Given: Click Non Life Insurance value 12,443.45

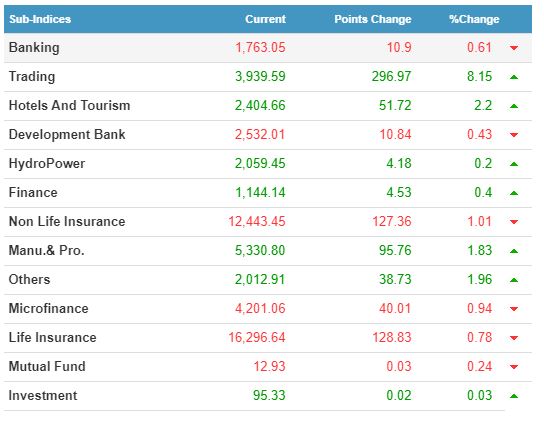Looking at the screenshot, I should pyautogui.click(x=257, y=222).
